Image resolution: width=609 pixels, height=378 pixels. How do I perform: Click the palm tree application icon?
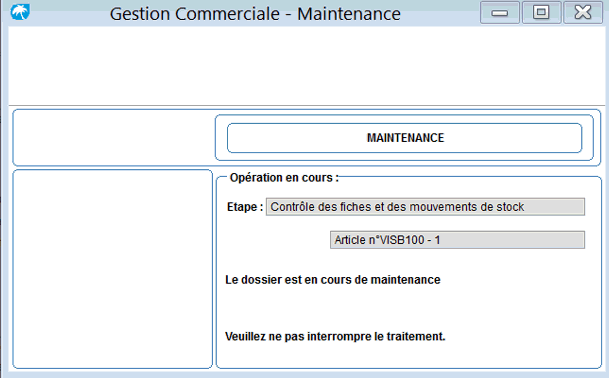(20, 12)
